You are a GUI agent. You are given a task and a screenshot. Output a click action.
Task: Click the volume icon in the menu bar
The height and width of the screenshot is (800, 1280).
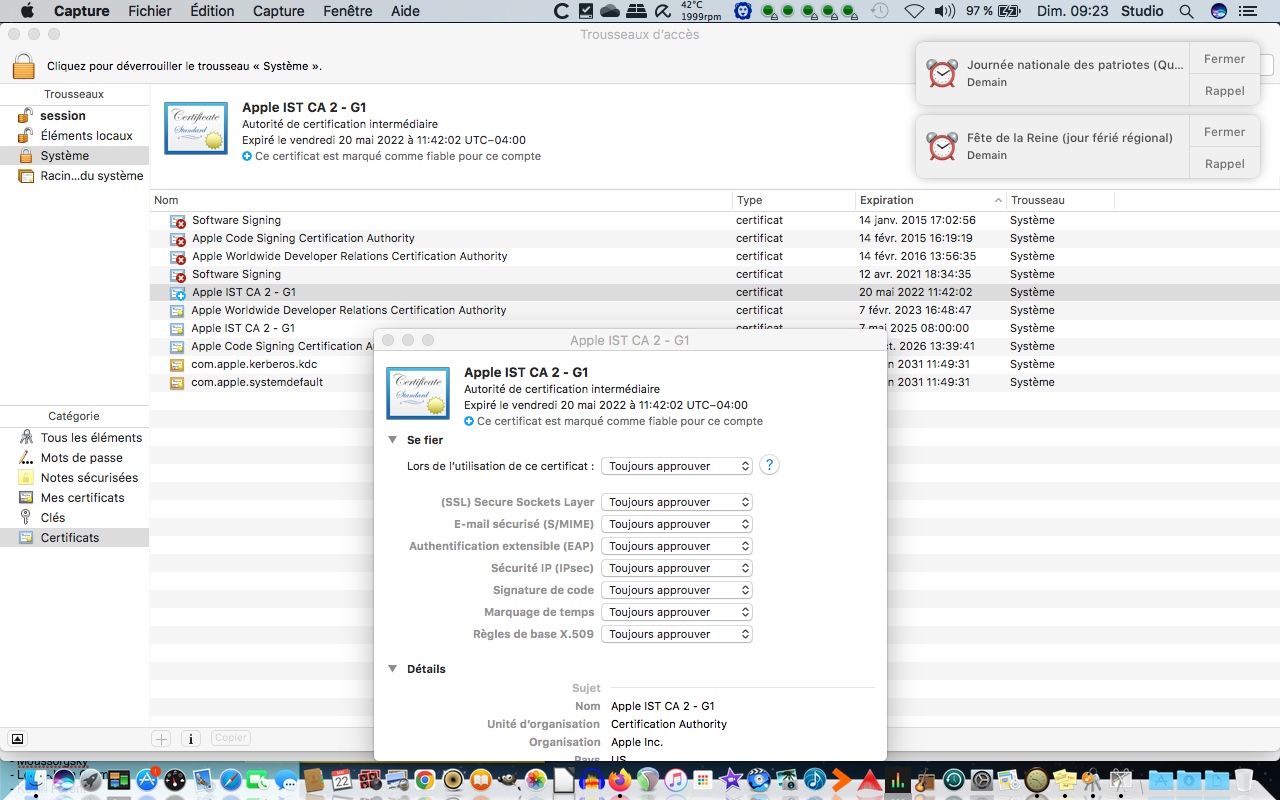tap(944, 11)
